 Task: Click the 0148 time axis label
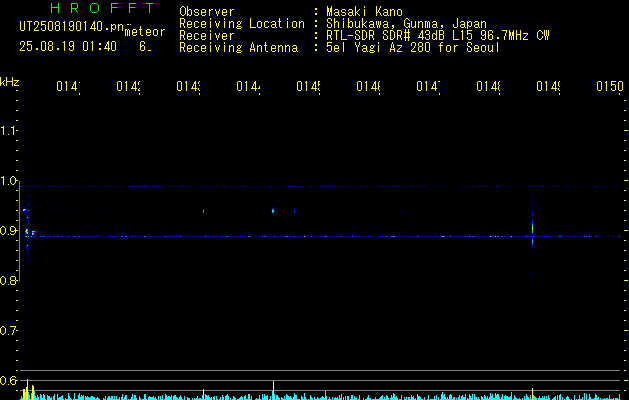click(489, 86)
